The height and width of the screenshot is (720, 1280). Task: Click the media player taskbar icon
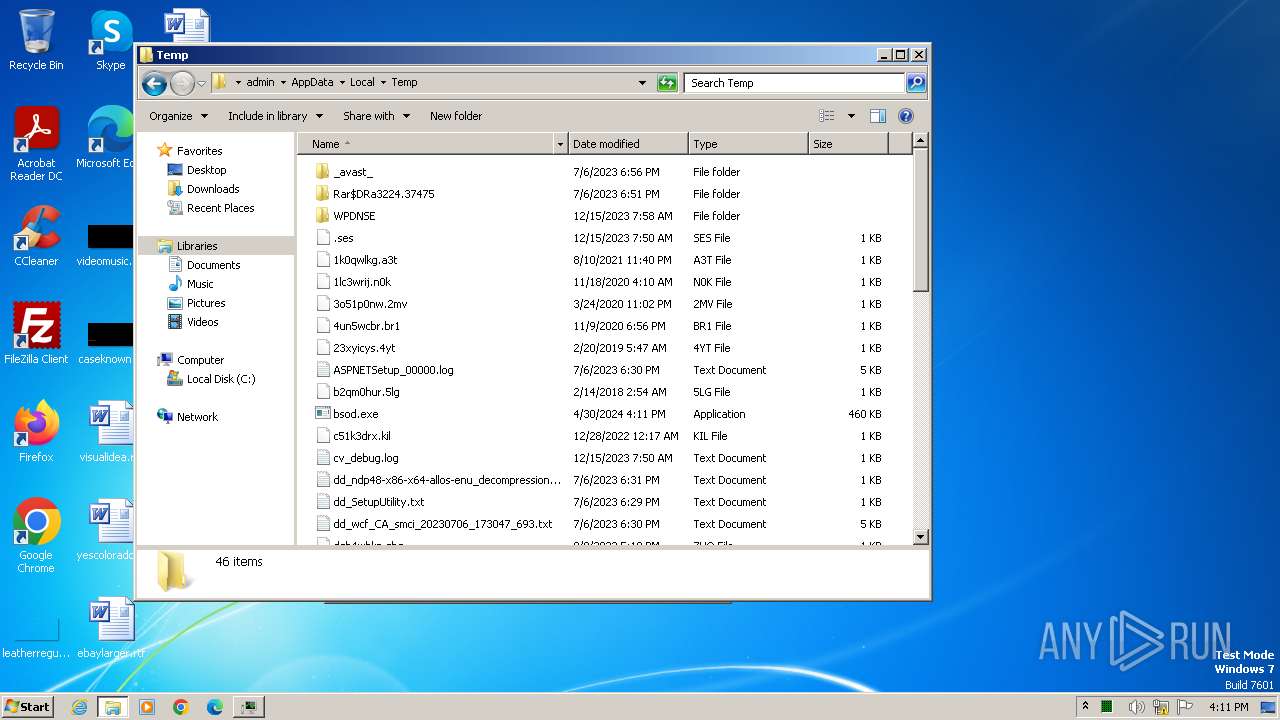click(x=147, y=707)
